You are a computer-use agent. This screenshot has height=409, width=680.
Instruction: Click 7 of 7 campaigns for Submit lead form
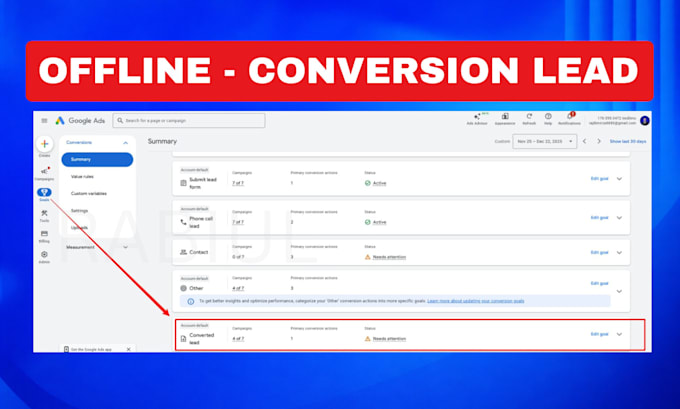(x=238, y=183)
